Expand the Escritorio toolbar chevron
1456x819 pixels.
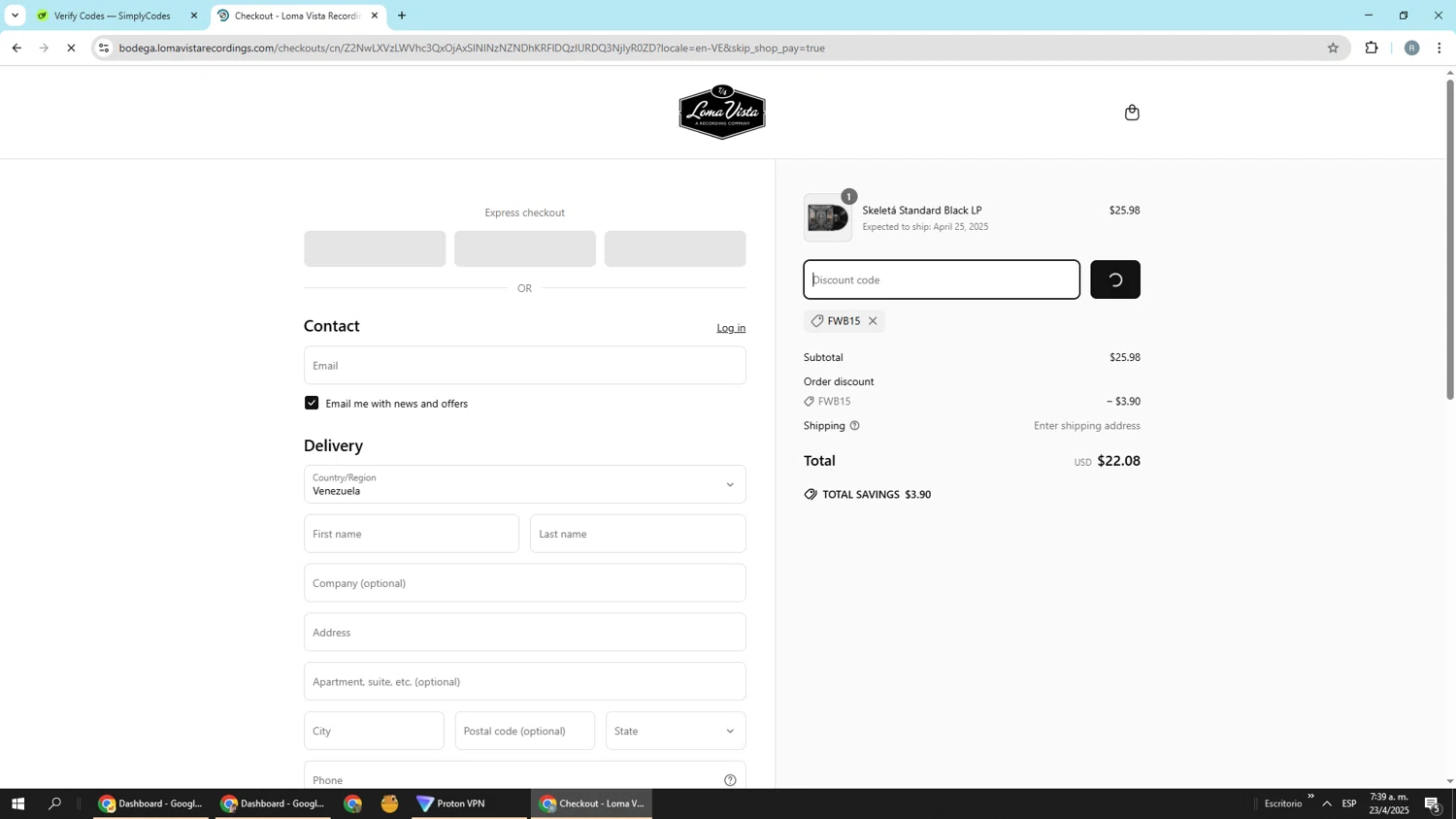point(1310,797)
